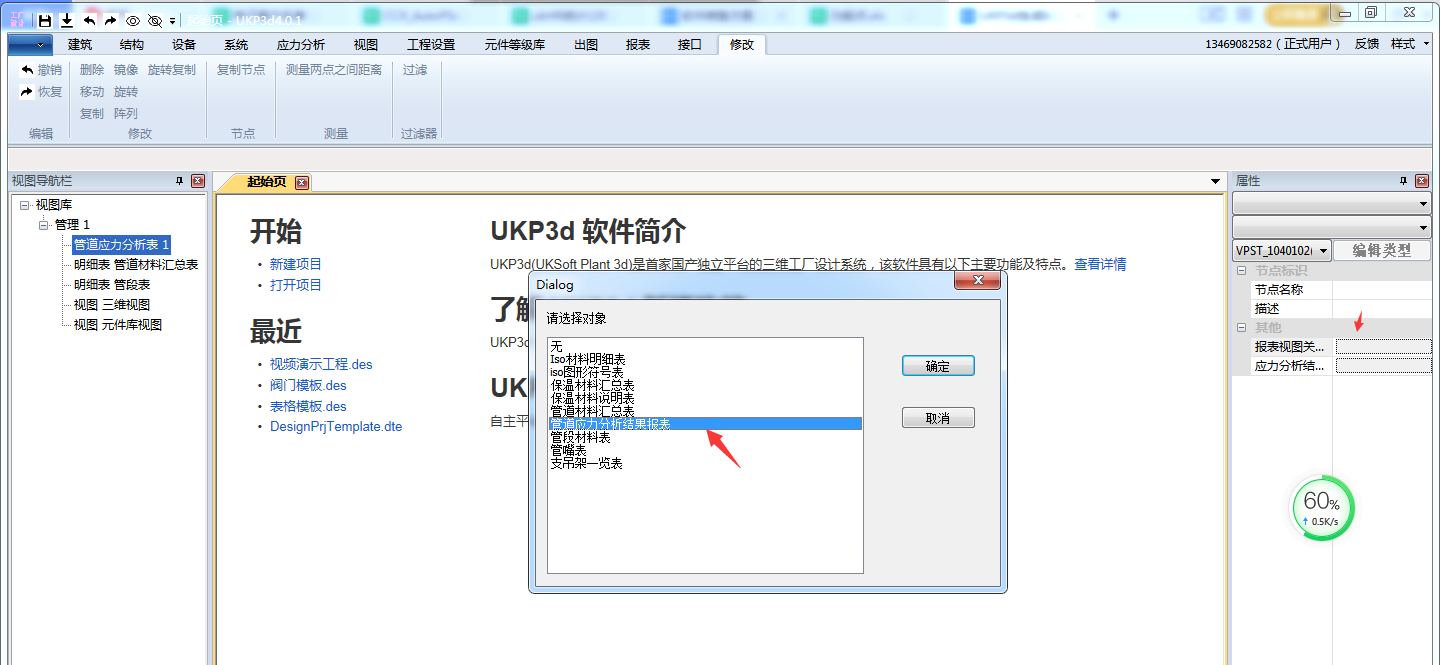Click the 确定 button in the dialog
This screenshot has width=1440, height=665.
[x=937, y=366]
